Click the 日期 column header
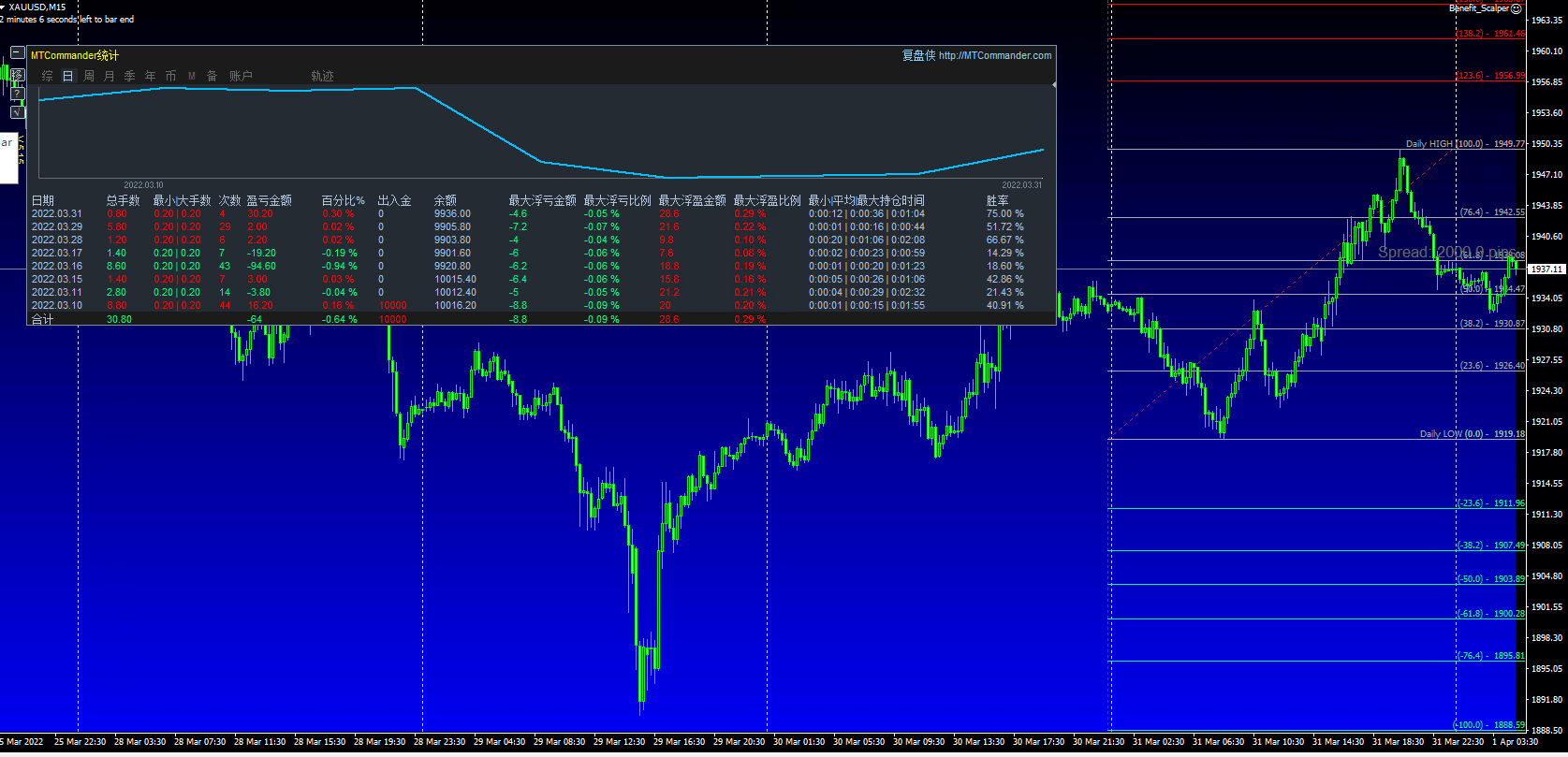The height and width of the screenshot is (757, 1568). click(43, 200)
